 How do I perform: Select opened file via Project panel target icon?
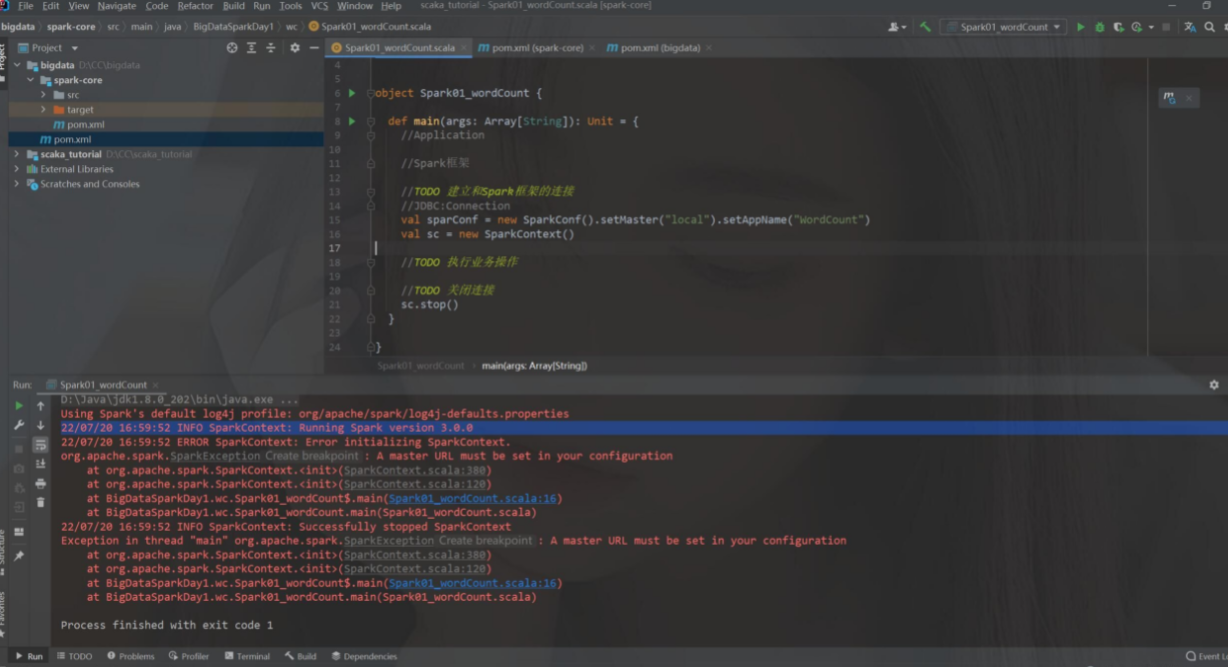[x=232, y=48]
